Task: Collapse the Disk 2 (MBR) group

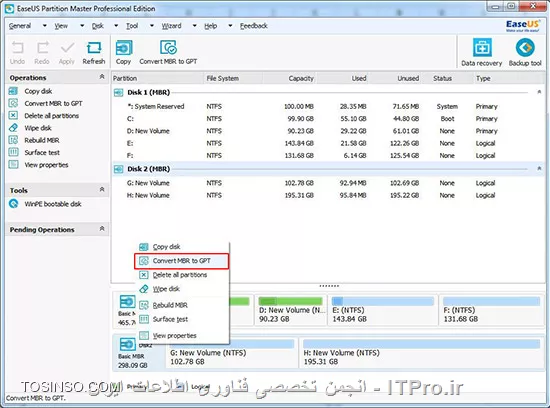Action: click(539, 169)
